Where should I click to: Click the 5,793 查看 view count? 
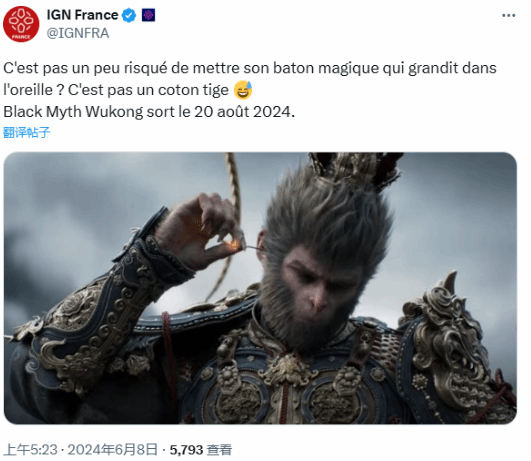[x=201, y=450]
